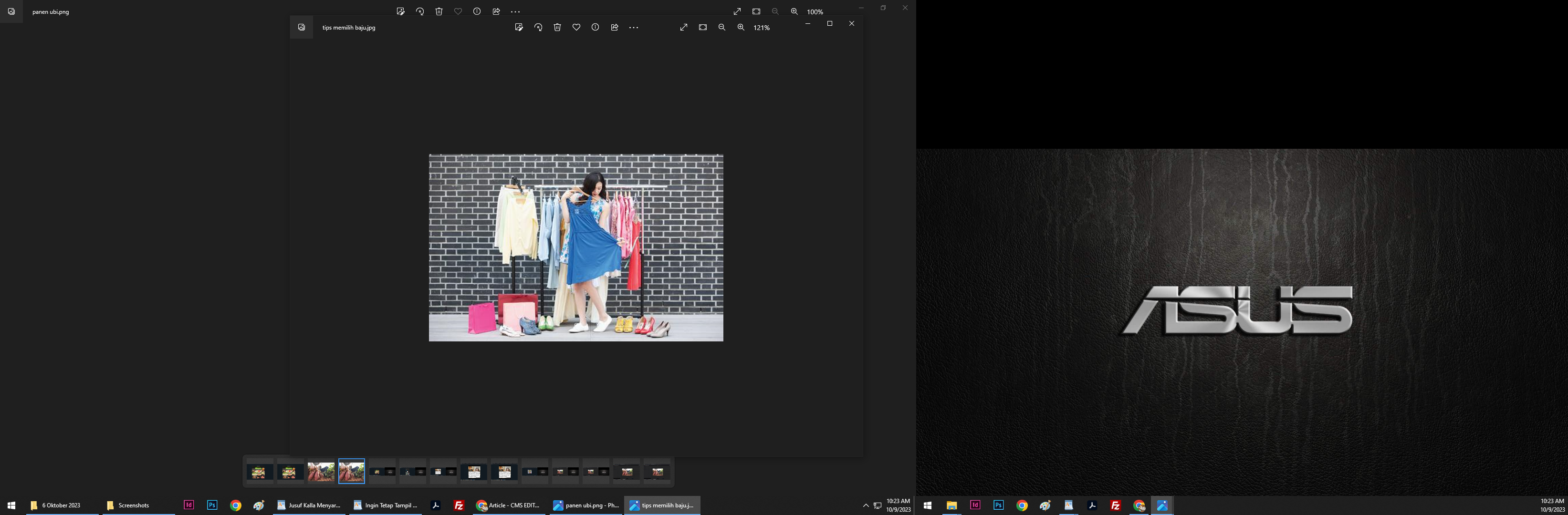Rotate the tips memilih baju photo
1568x515 pixels.
pyautogui.click(x=538, y=27)
